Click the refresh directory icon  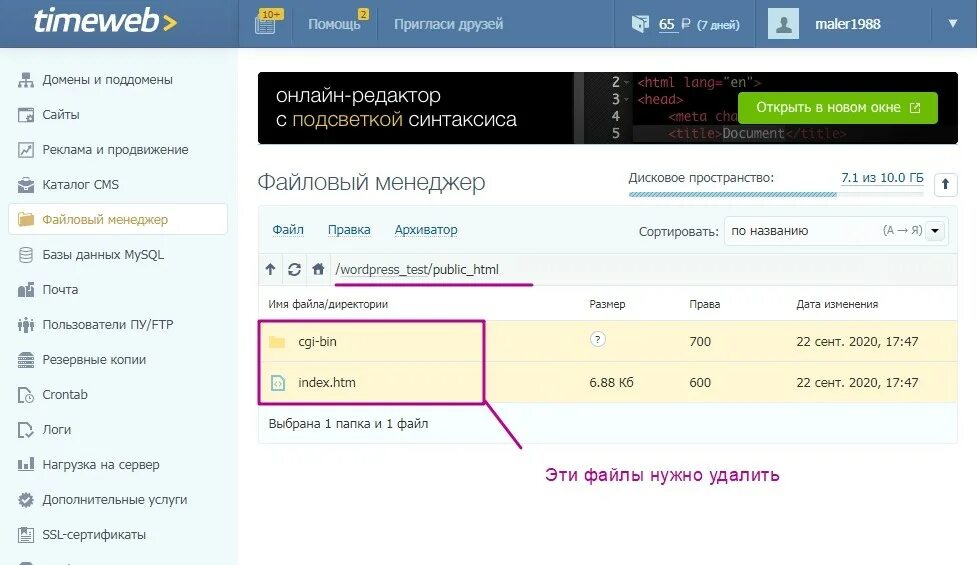click(294, 269)
